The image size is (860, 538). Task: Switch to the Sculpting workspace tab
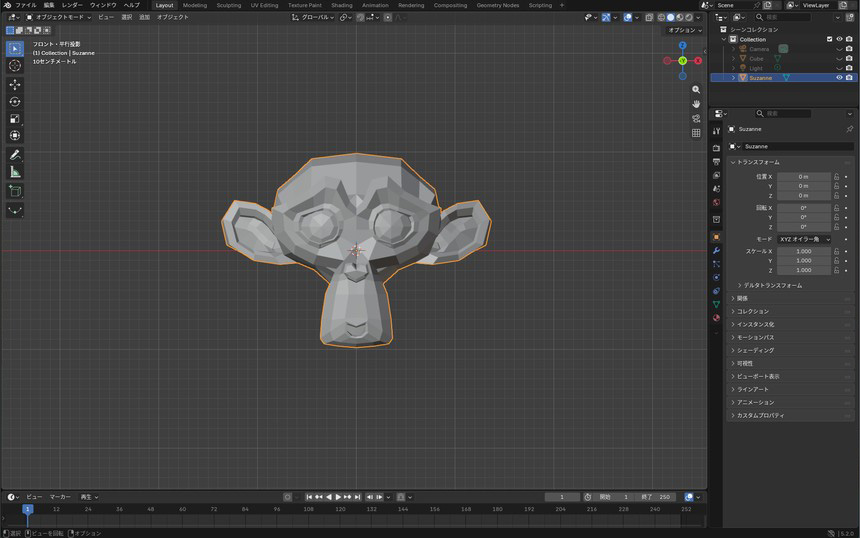pos(229,5)
